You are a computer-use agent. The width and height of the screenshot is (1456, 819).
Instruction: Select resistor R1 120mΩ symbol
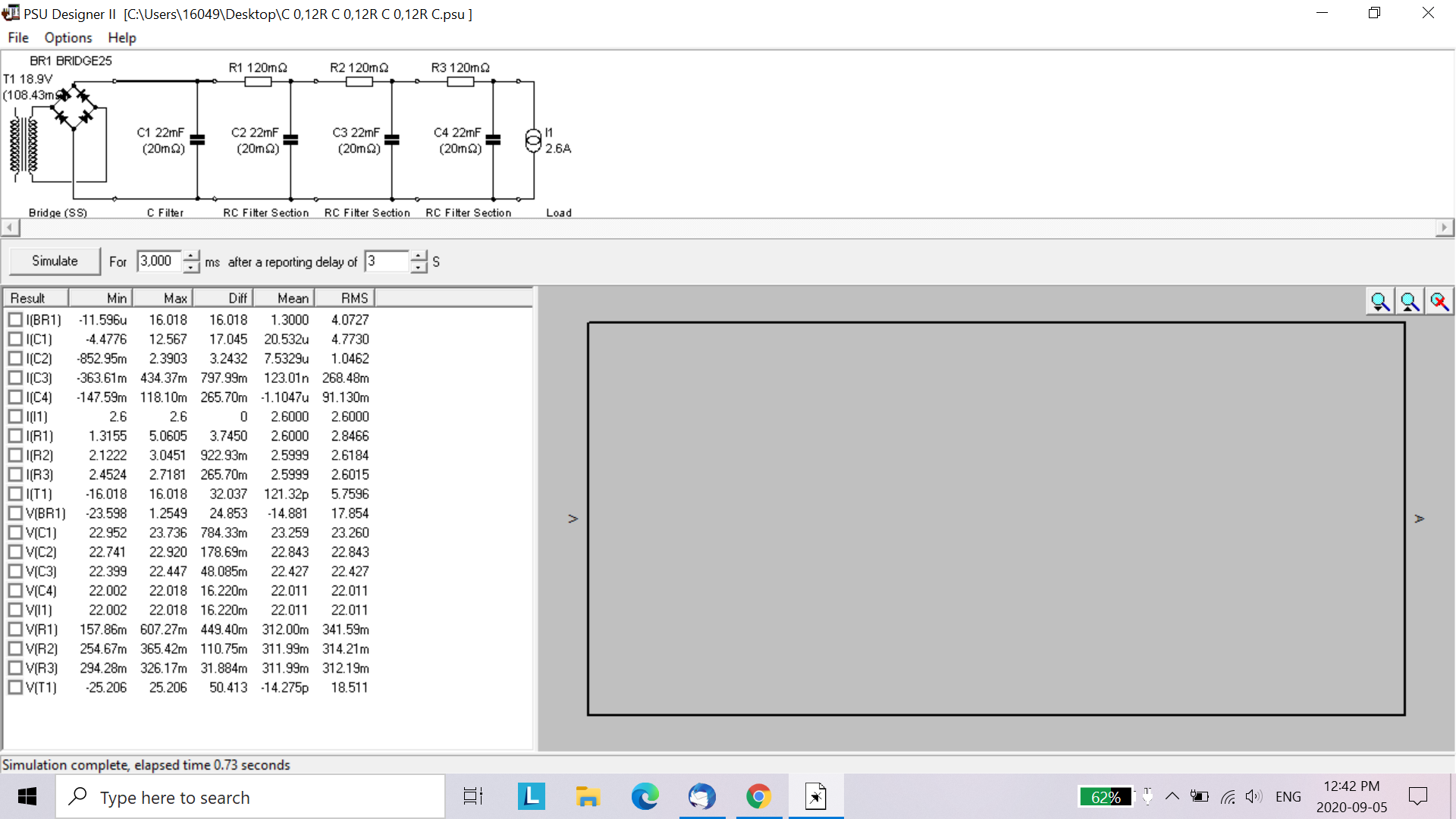pos(258,81)
